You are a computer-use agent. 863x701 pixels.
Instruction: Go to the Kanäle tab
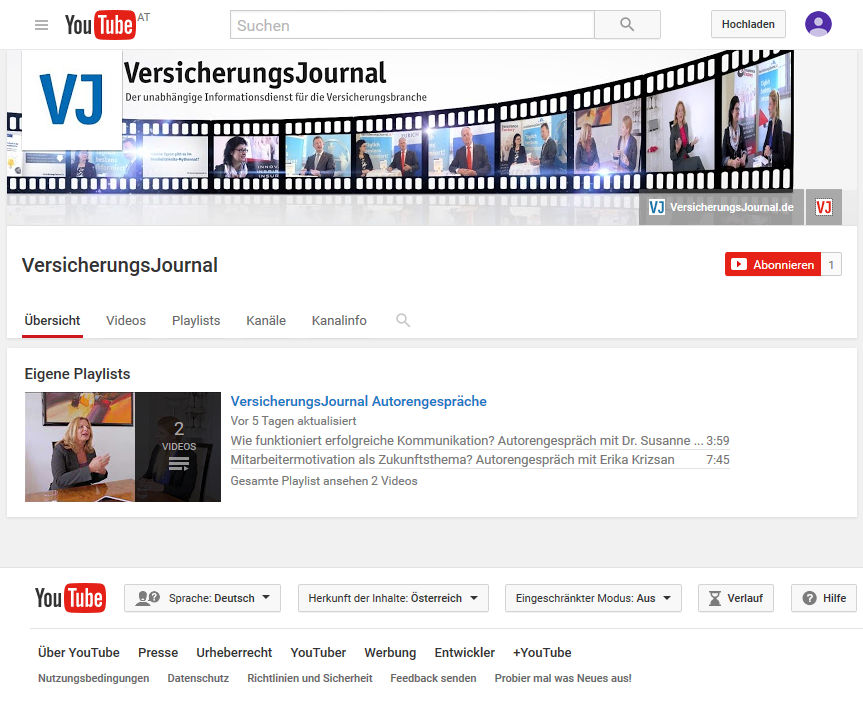(266, 321)
